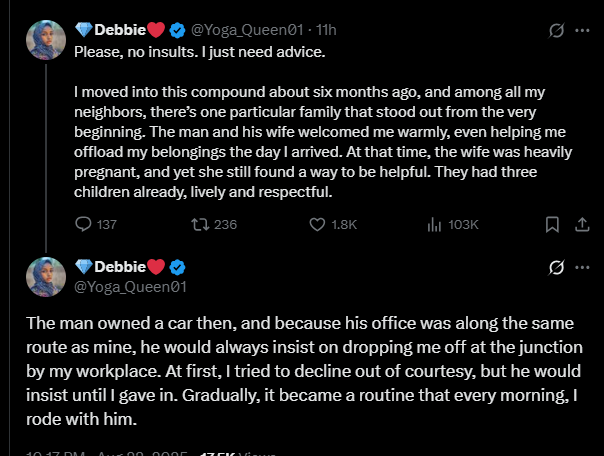The image size is (604, 456).
Task: Open Debbie's avatar on the first tweet
Action: pyautogui.click(x=45, y=40)
